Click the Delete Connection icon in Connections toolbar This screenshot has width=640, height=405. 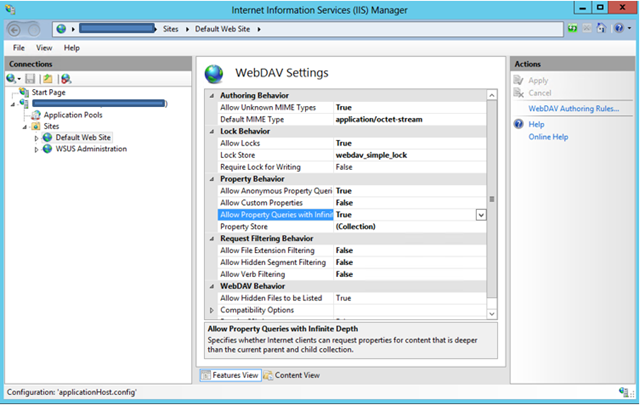pyautogui.click(x=66, y=78)
